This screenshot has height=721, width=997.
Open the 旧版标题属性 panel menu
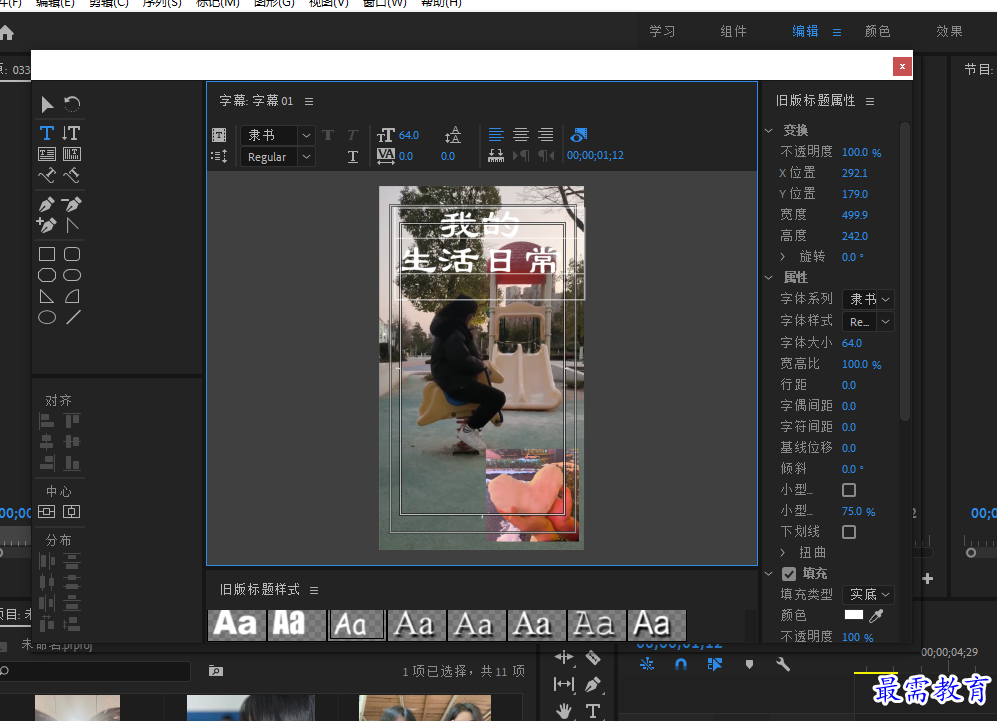870,102
